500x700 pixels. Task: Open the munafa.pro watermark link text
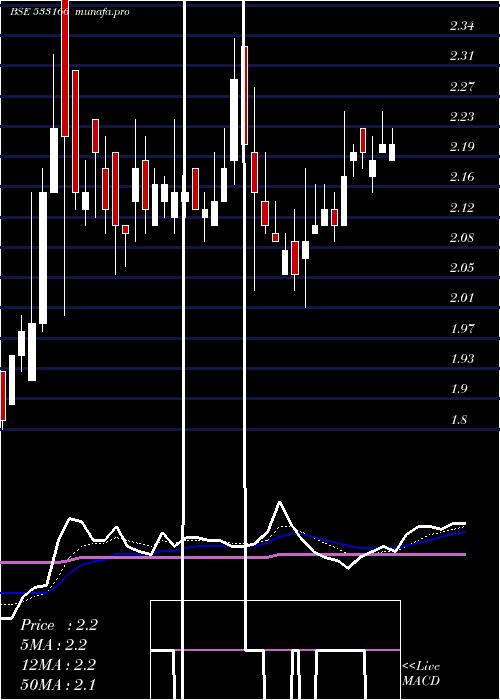(x=103, y=12)
